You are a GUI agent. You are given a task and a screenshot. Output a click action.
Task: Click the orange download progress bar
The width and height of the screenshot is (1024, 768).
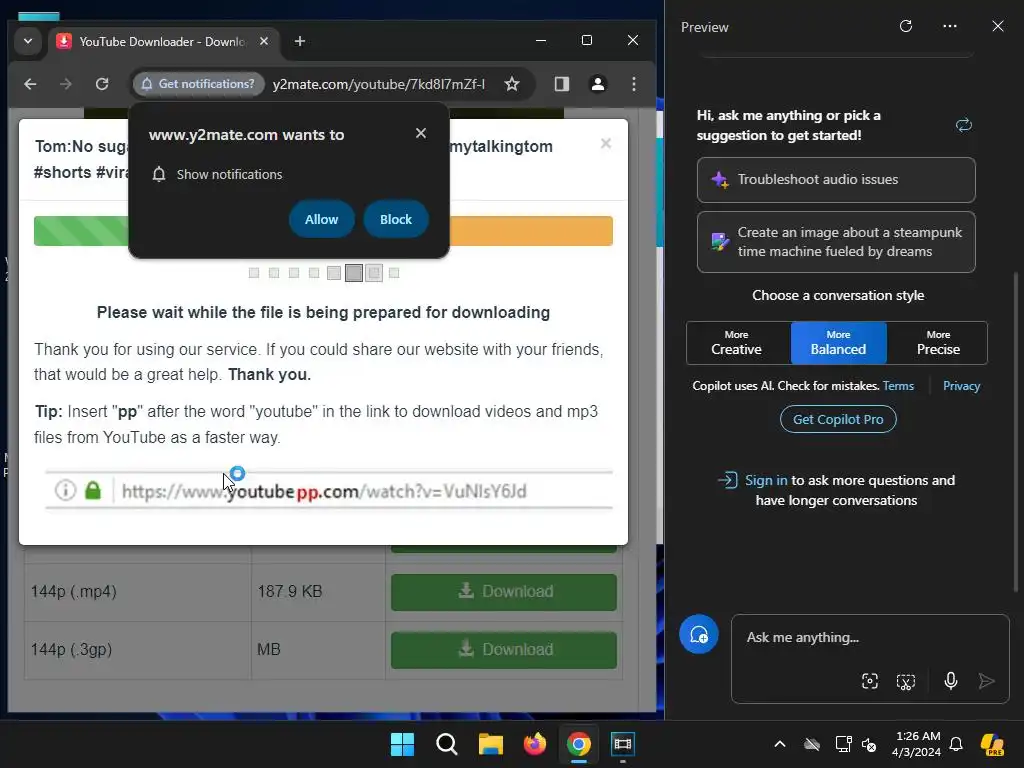531,231
